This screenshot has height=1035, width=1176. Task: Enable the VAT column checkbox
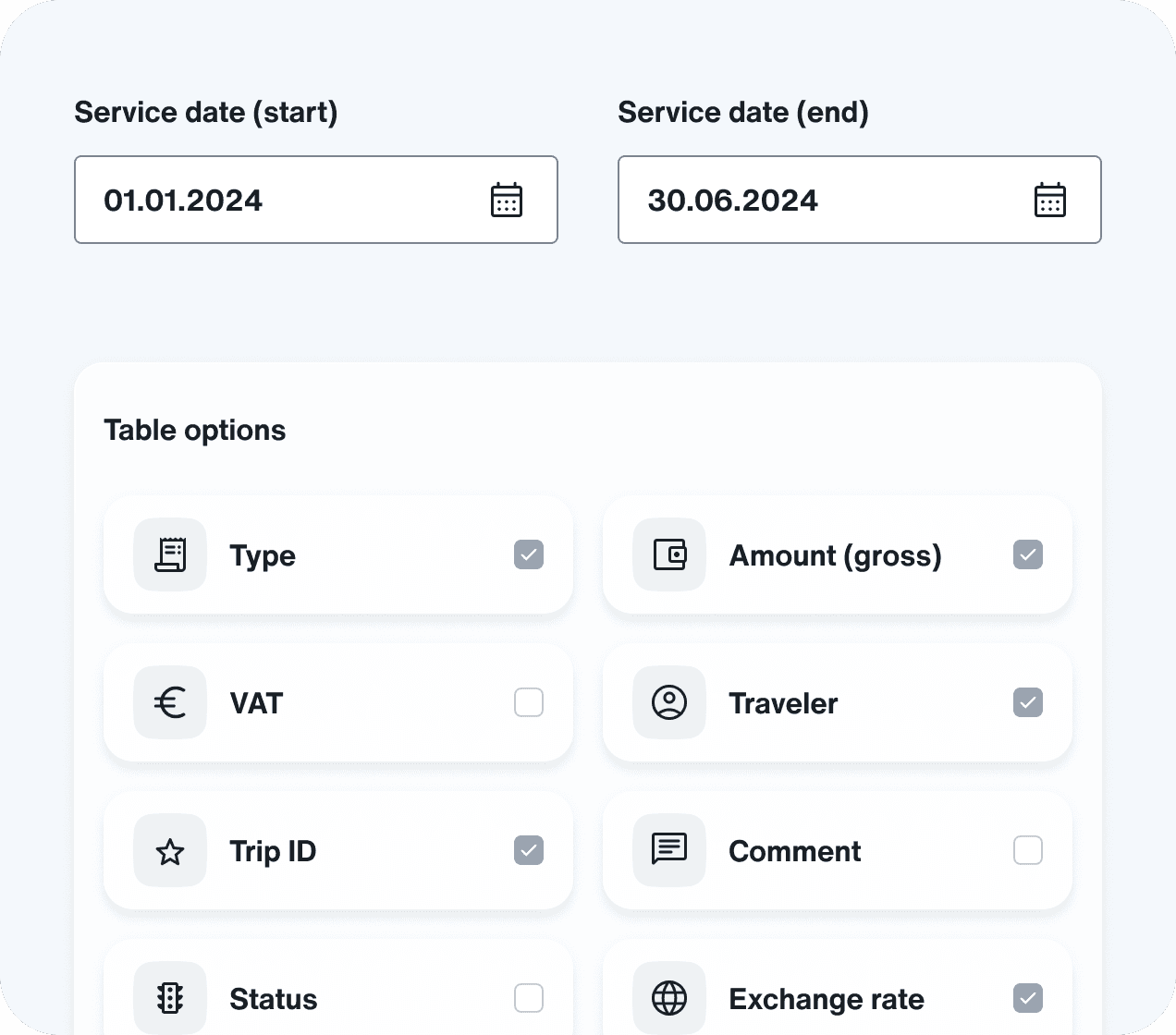[x=529, y=702]
